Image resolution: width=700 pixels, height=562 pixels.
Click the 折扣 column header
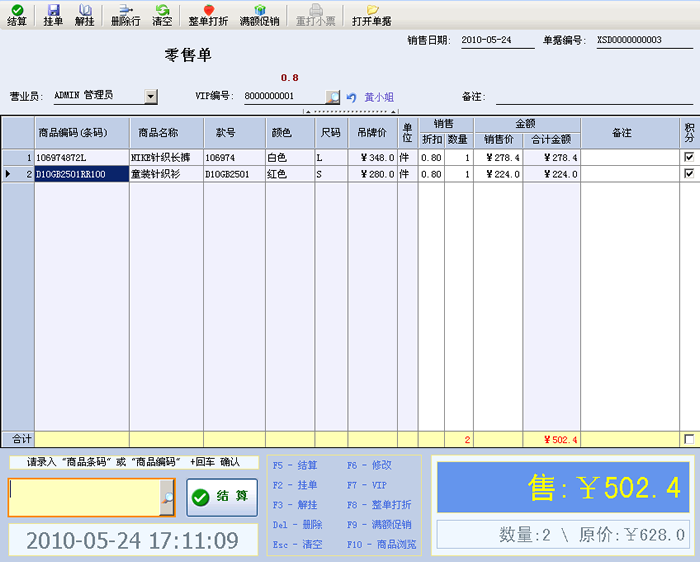(x=431, y=140)
